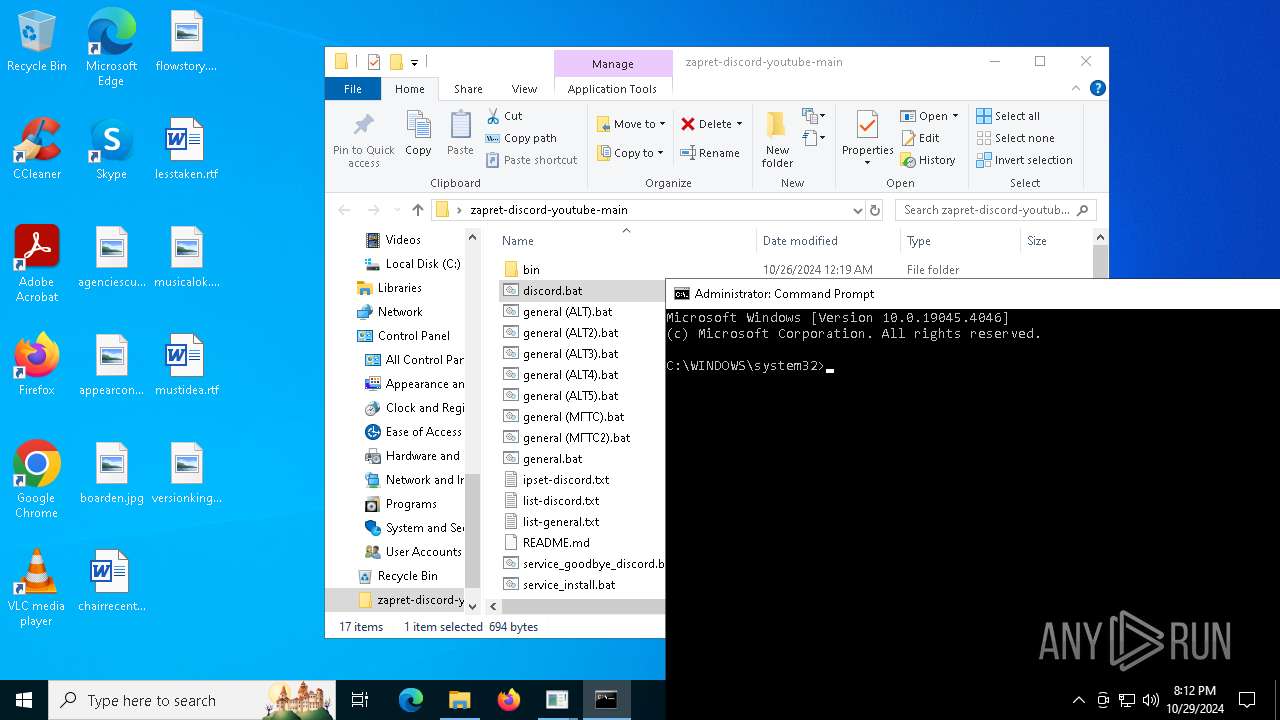This screenshot has width=1280, height=720.
Task: Open Quick Access Toolbar customize dropdown
Action: coord(414,62)
